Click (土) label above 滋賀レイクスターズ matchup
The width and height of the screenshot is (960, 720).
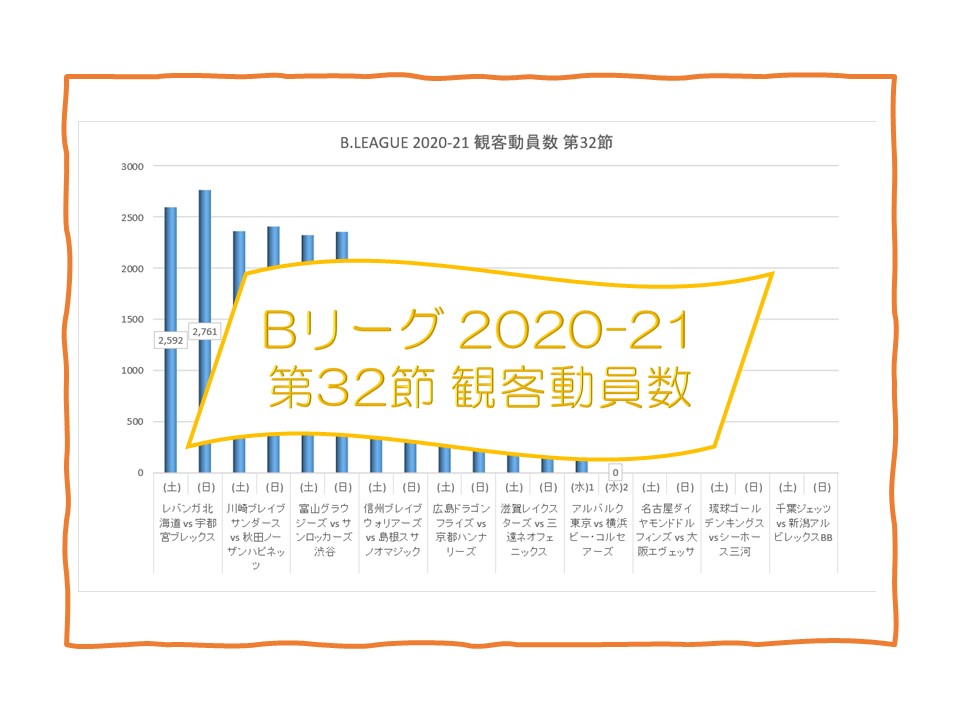point(514,487)
